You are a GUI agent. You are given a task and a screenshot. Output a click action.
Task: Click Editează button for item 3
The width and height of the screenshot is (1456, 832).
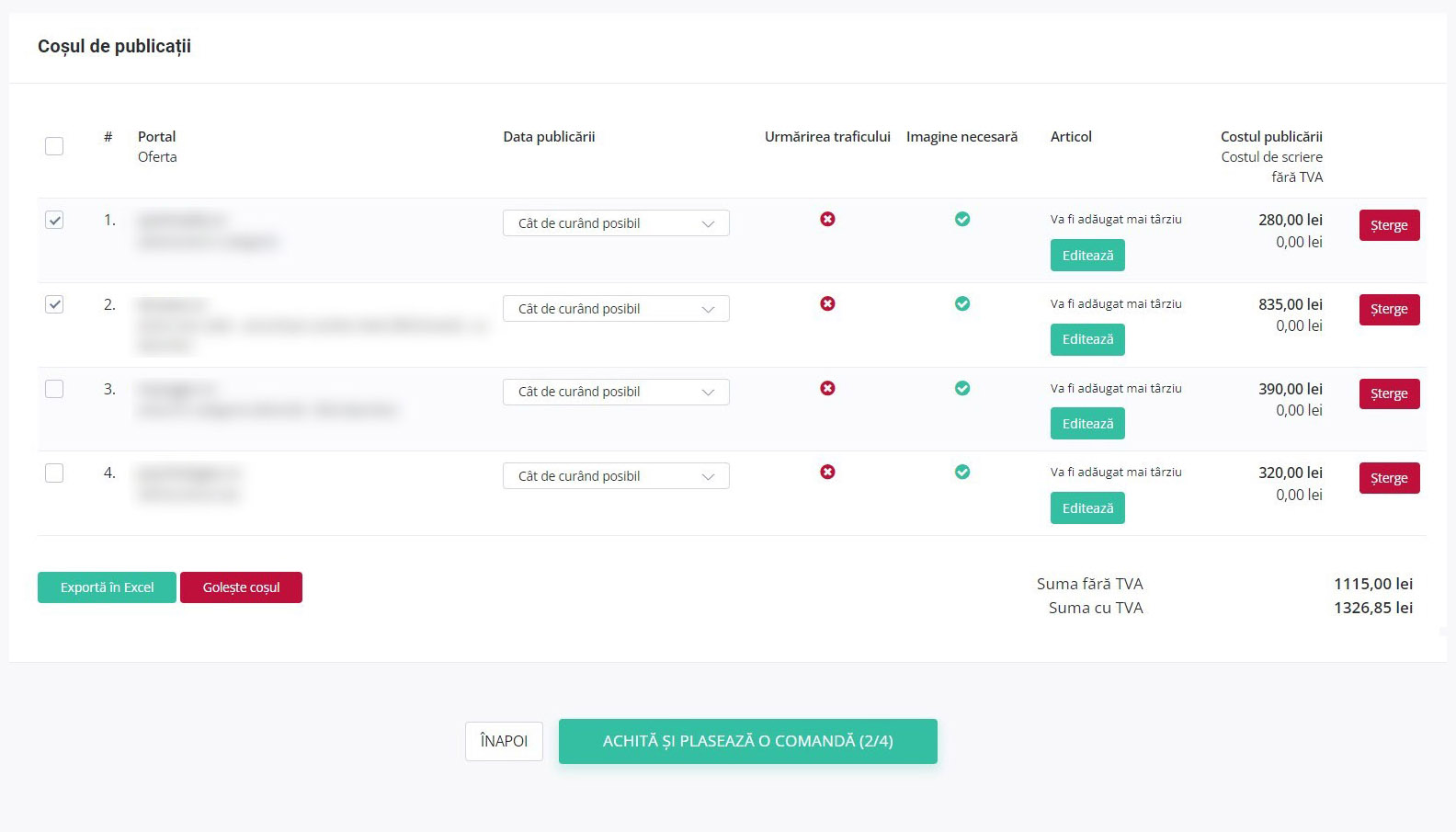coord(1087,424)
